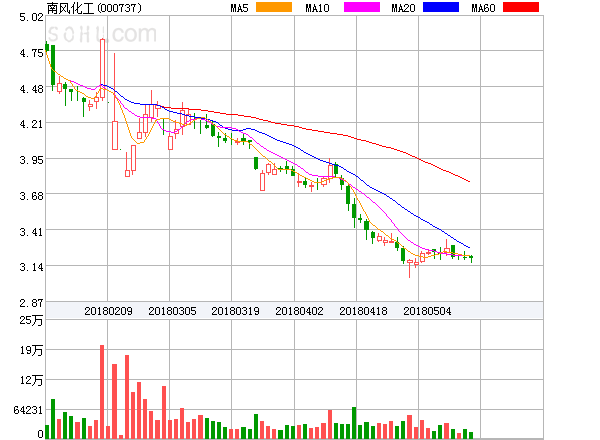Click the final green candlestick near 3.14

pos(471,258)
